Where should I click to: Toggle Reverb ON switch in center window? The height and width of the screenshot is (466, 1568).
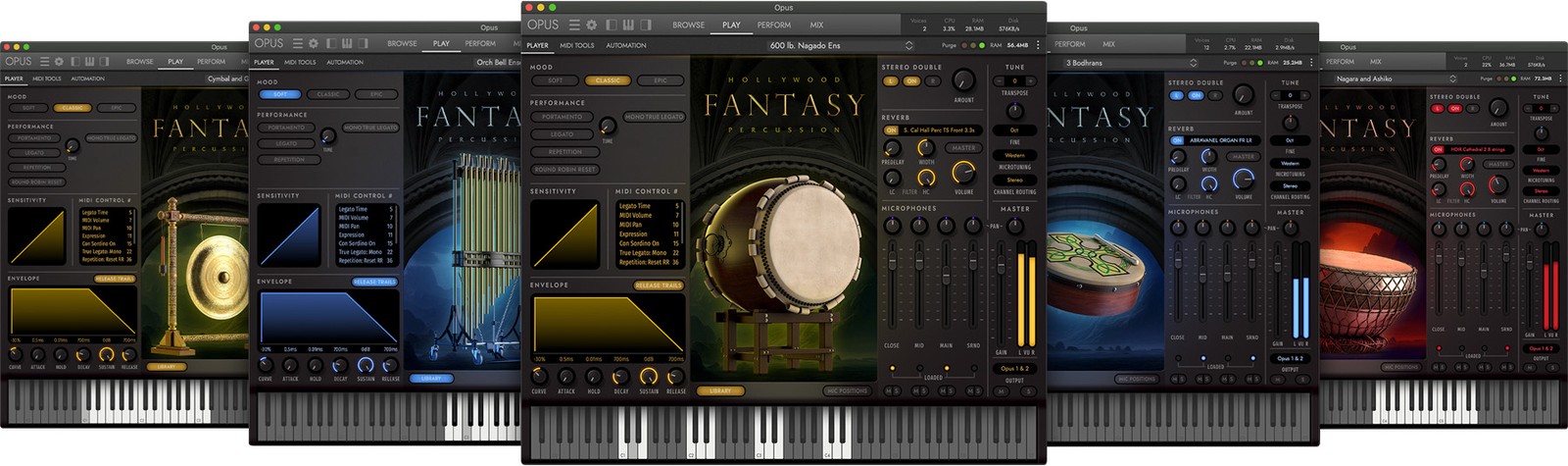891,129
